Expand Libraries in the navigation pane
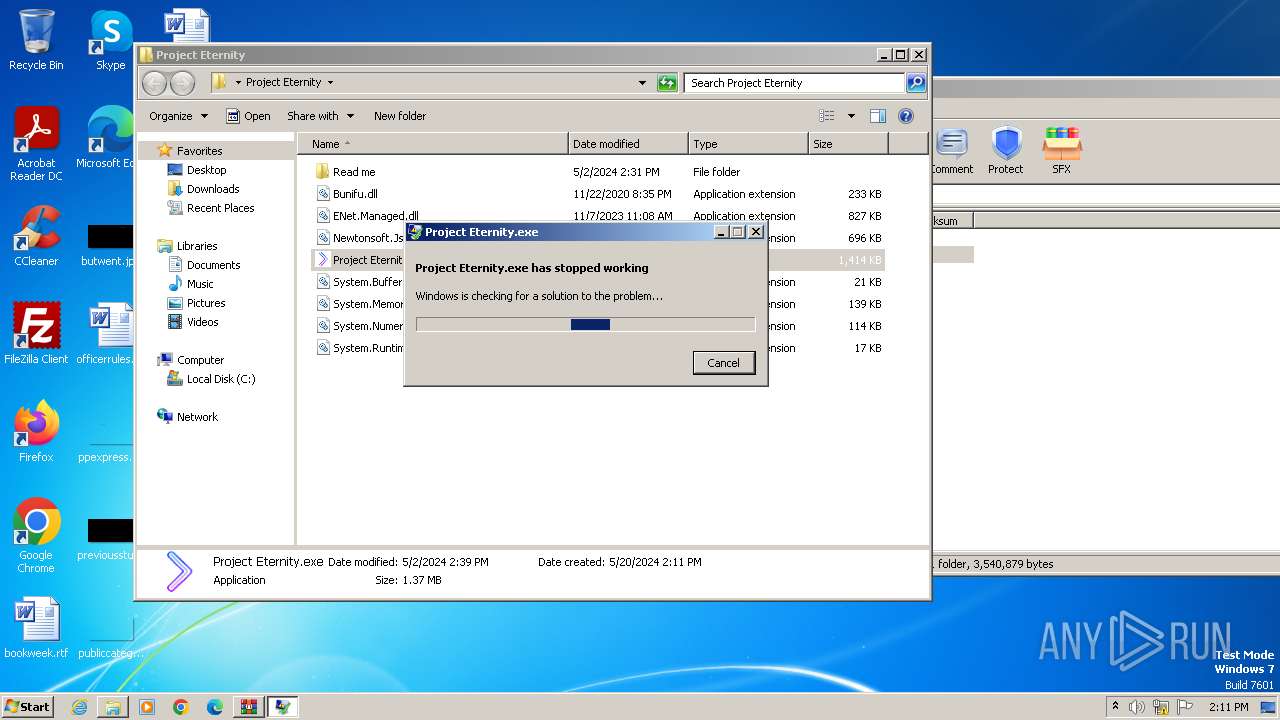The image size is (1280, 720). click(x=197, y=246)
